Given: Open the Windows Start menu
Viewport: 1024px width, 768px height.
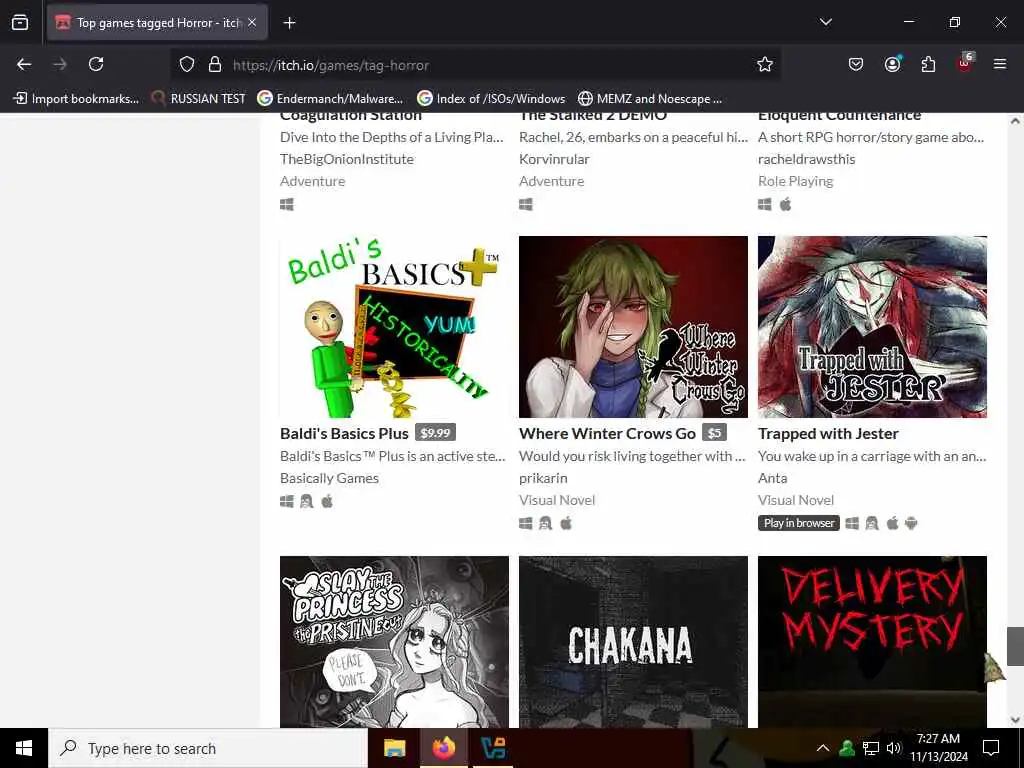Looking at the screenshot, I should coord(24,748).
